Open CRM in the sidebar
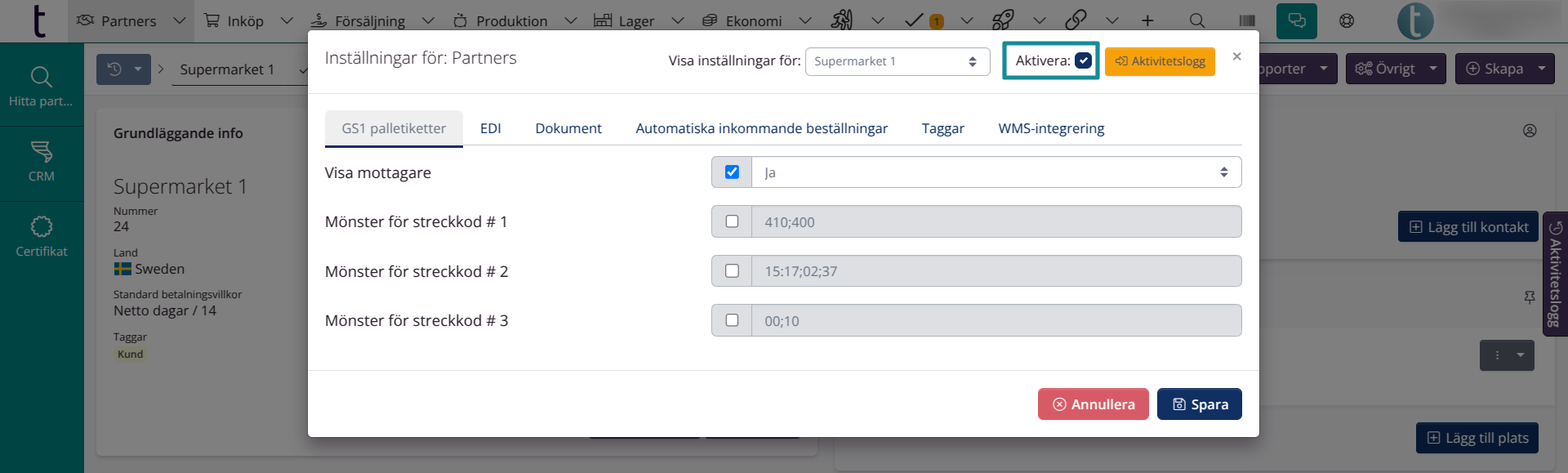Screen dimensions: 1568x473 (41, 162)
